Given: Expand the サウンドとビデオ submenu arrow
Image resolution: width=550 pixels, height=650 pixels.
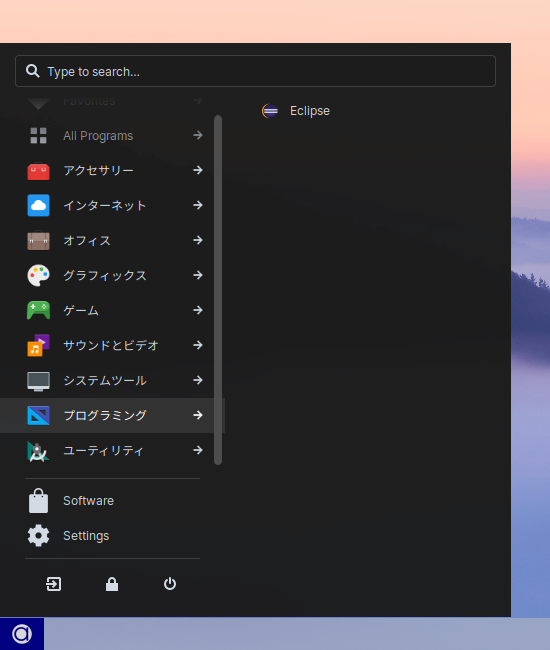Looking at the screenshot, I should [198, 345].
